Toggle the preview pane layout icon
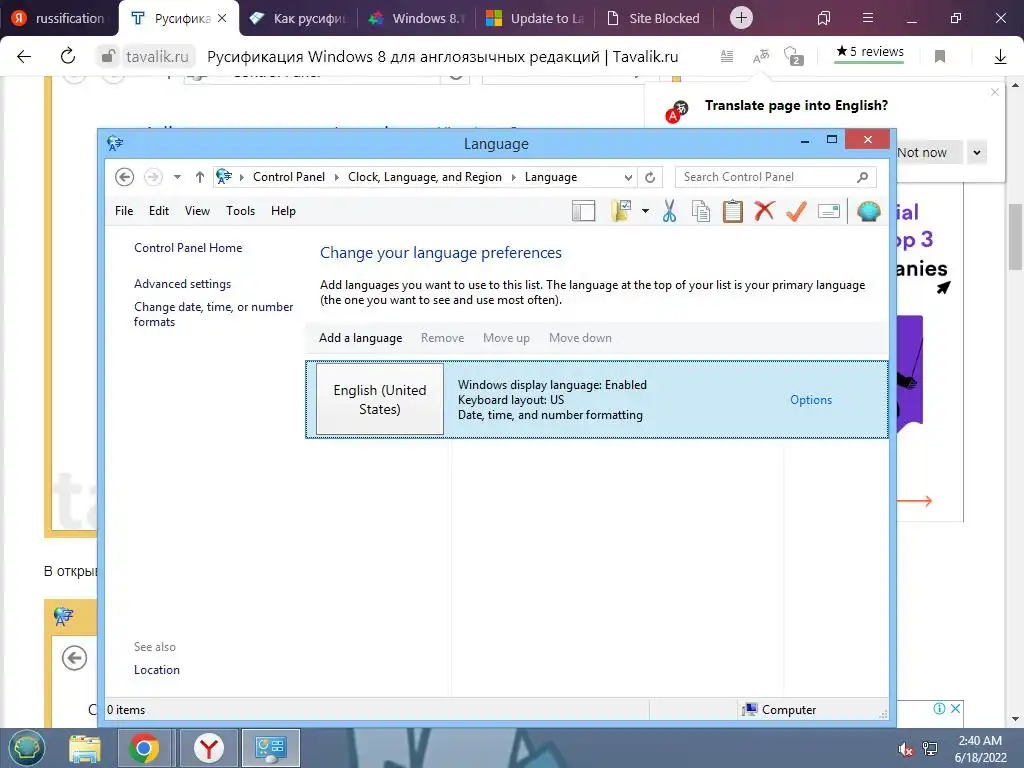This screenshot has width=1024, height=768. (583, 211)
